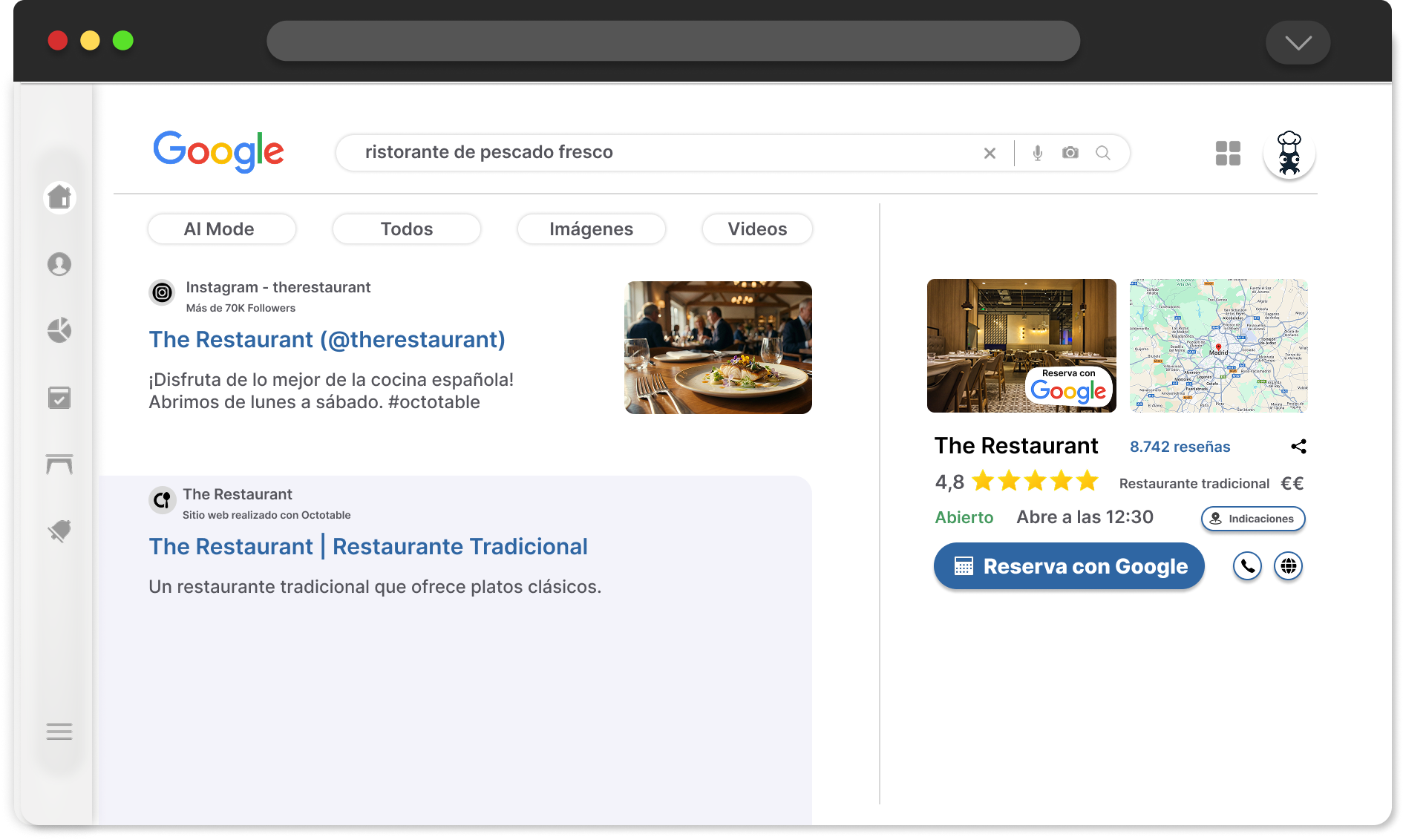The width and height of the screenshot is (1403, 840).
Task: Share the restaurant listing via share icon
Action: pyautogui.click(x=1299, y=446)
